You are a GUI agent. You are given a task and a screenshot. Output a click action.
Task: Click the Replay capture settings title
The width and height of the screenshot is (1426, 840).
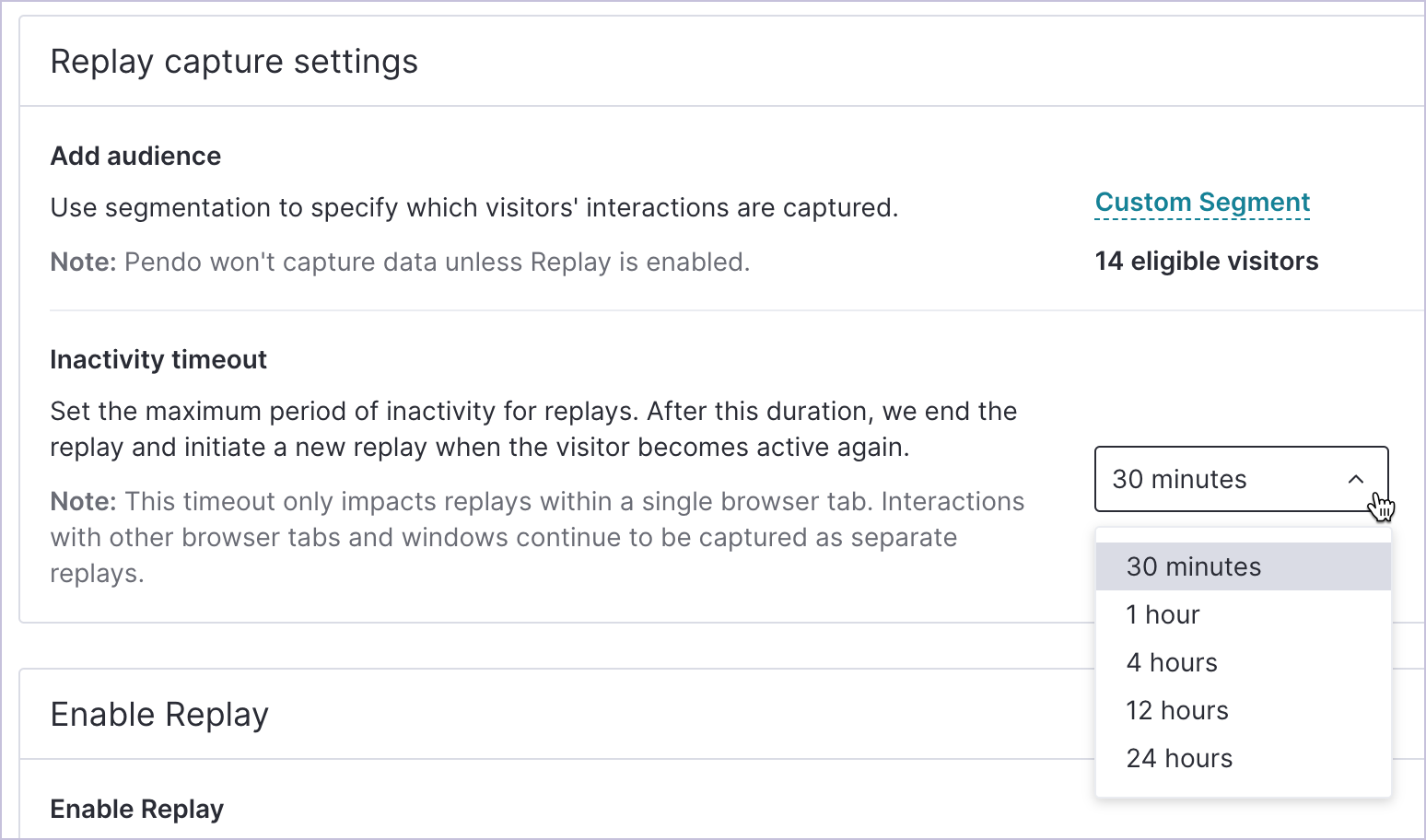pyautogui.click(x=234, y=62)
